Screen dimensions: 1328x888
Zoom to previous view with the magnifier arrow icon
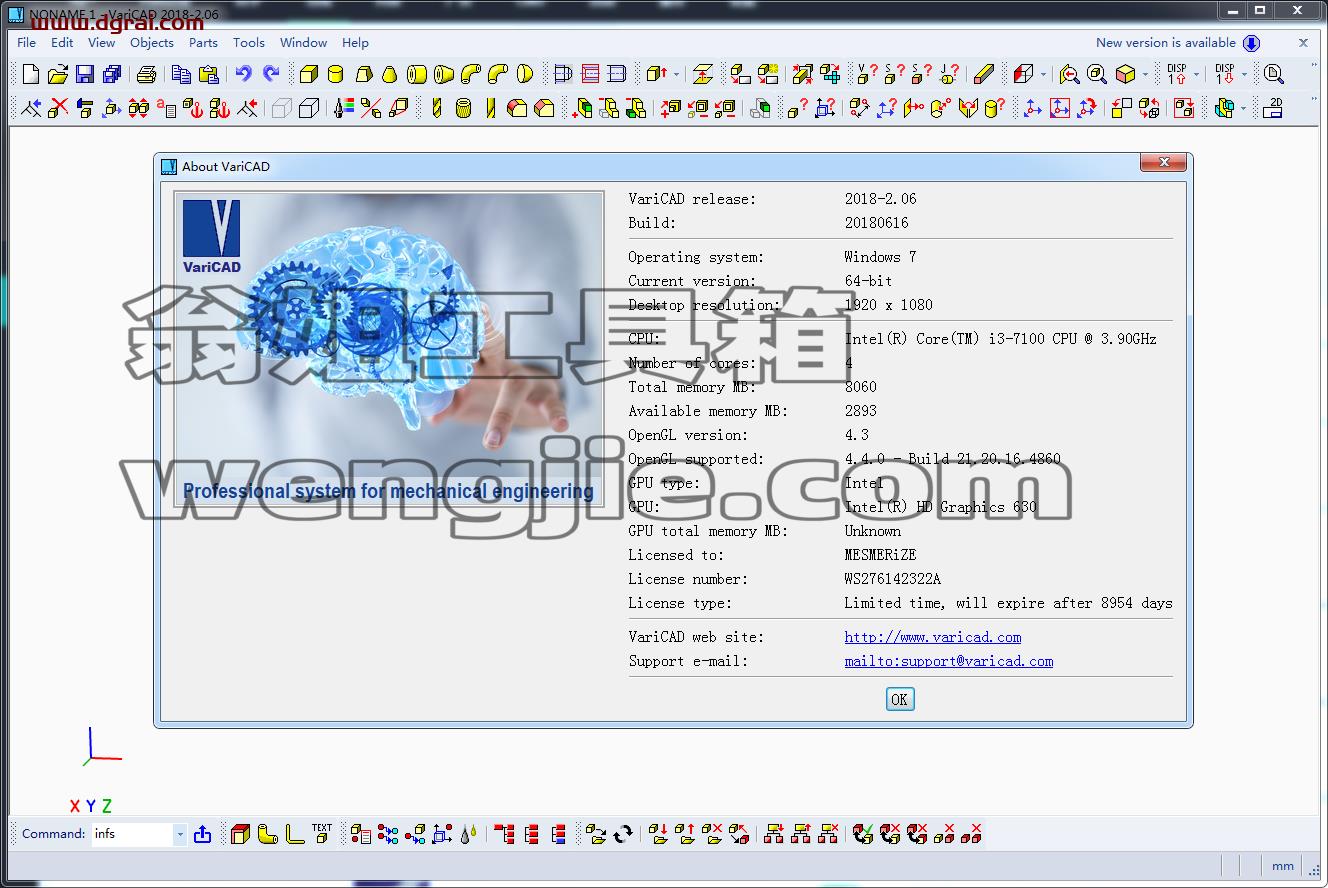pyautogui.click(x=1069, y=74)
